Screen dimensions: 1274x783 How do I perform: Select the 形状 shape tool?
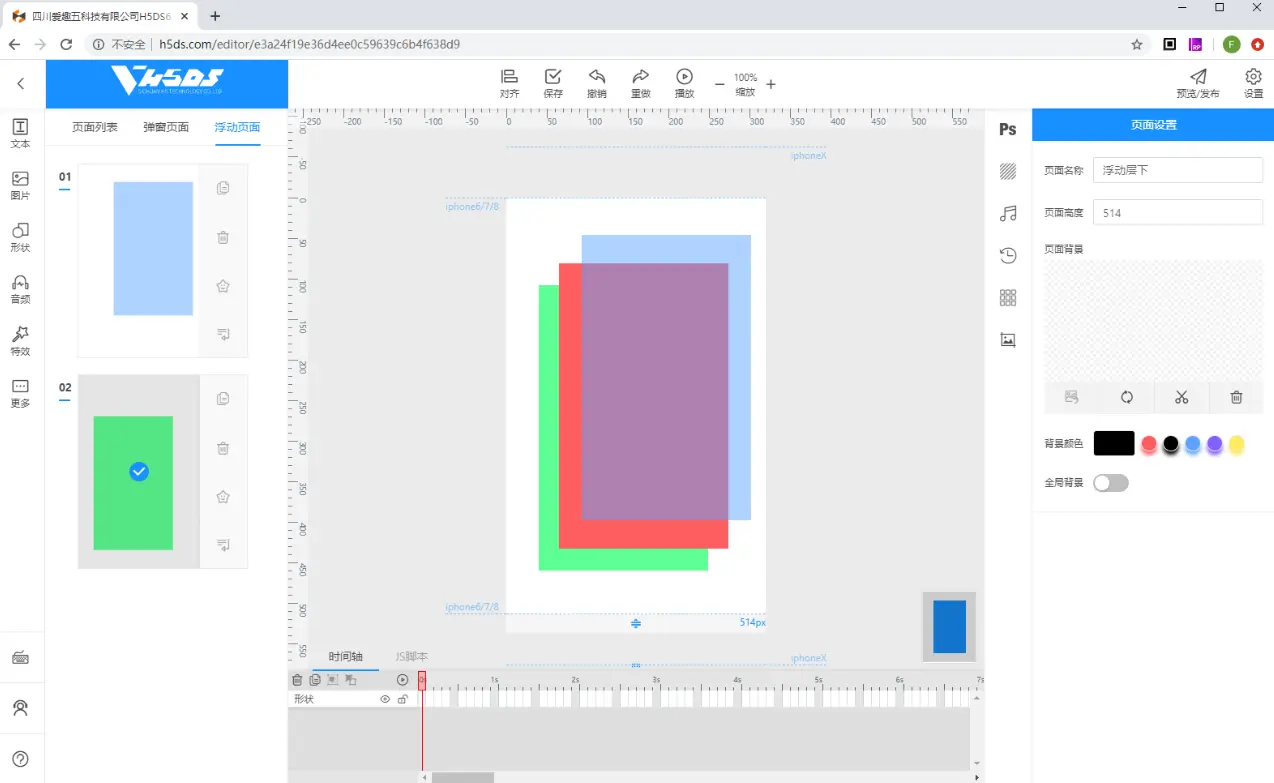pyautogui.click(x=20, y=237)
